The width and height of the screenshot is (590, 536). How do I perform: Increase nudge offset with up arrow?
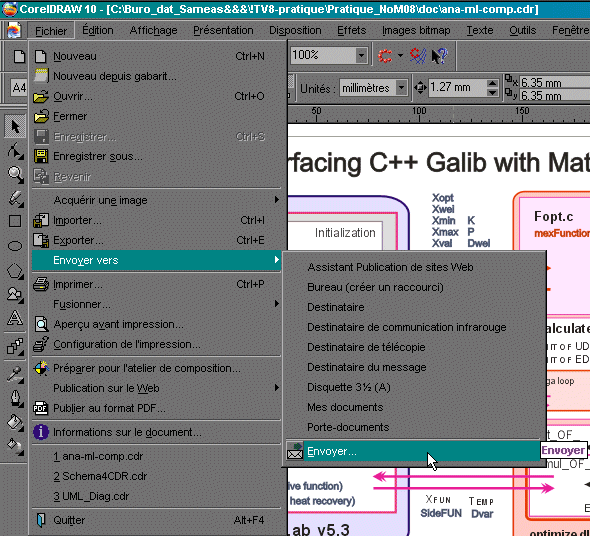click(492, 84)
